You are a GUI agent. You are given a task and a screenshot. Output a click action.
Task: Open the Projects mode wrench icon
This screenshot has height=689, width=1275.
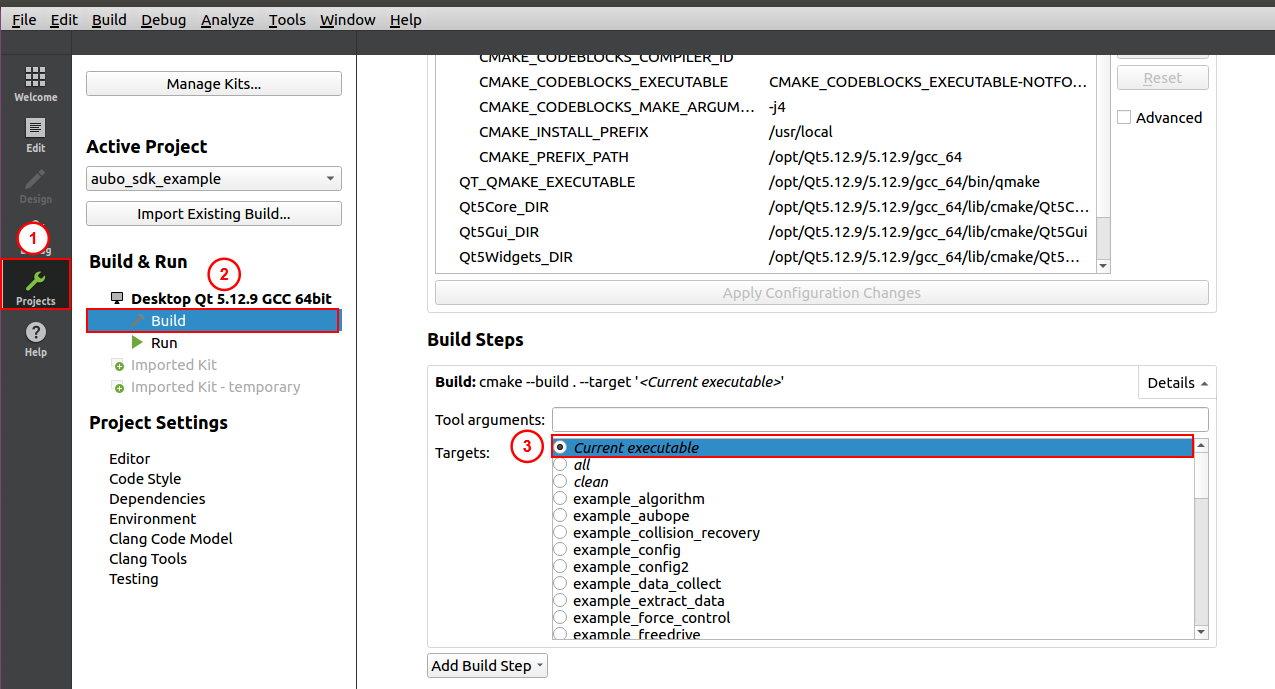coord(35,283)
